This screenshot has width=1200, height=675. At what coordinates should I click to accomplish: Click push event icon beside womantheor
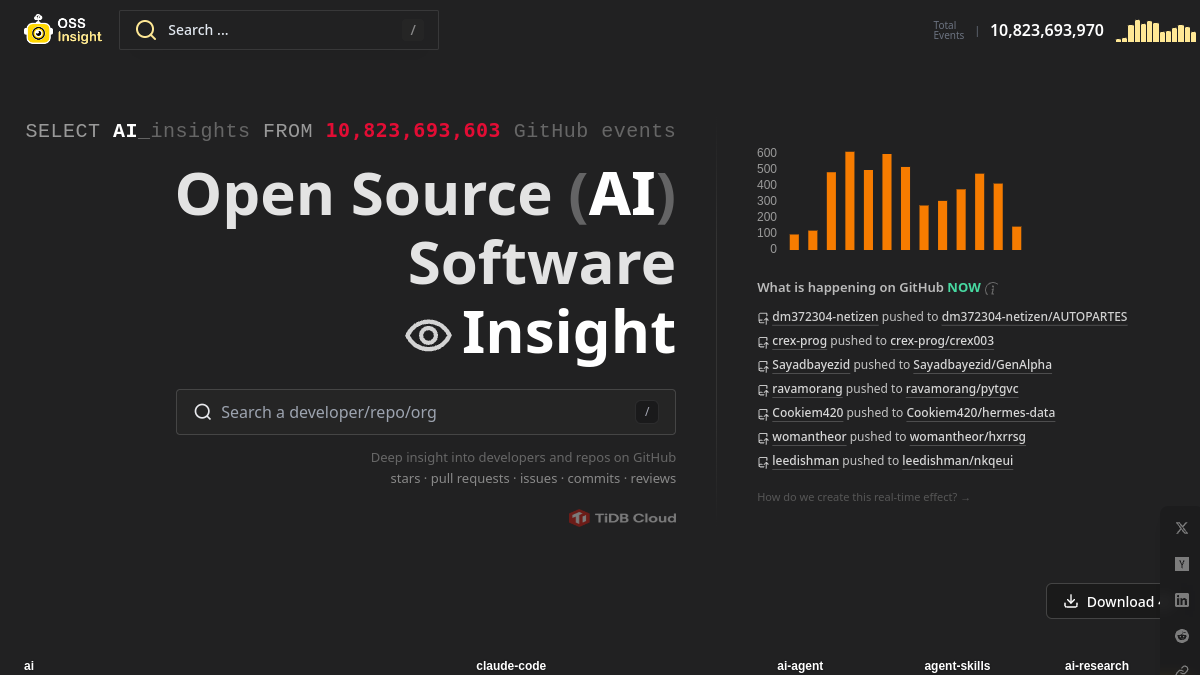coord(763,438)
